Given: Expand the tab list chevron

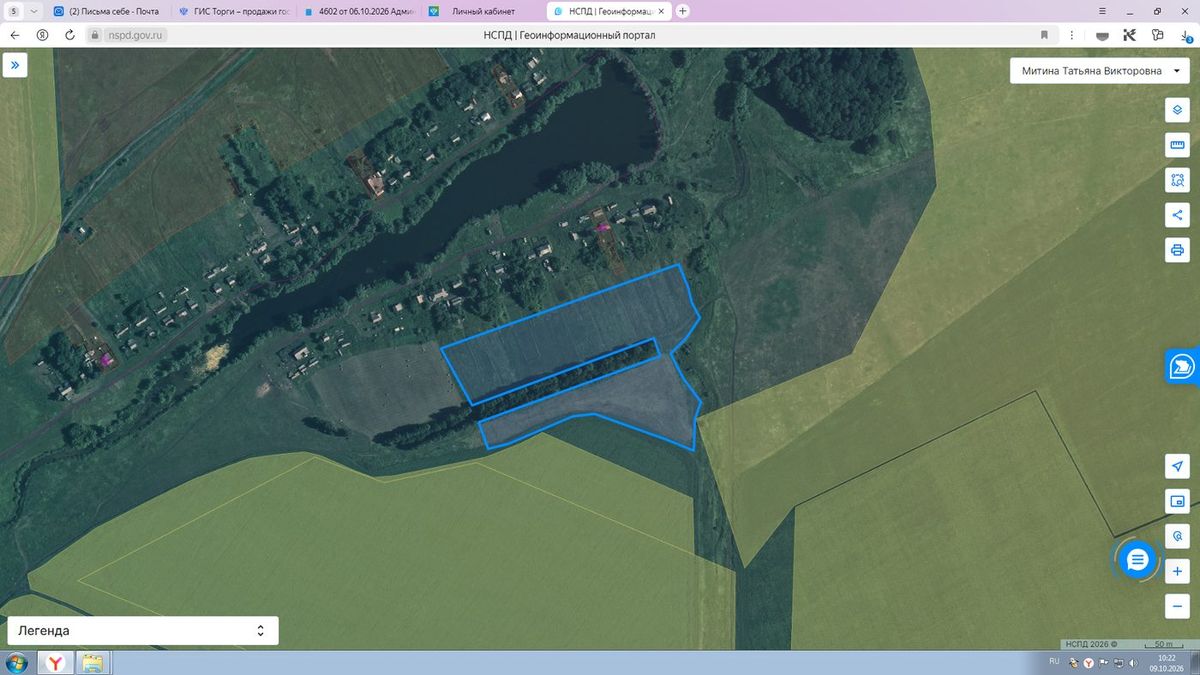Looking at the screenshot, I should (35, 11).
